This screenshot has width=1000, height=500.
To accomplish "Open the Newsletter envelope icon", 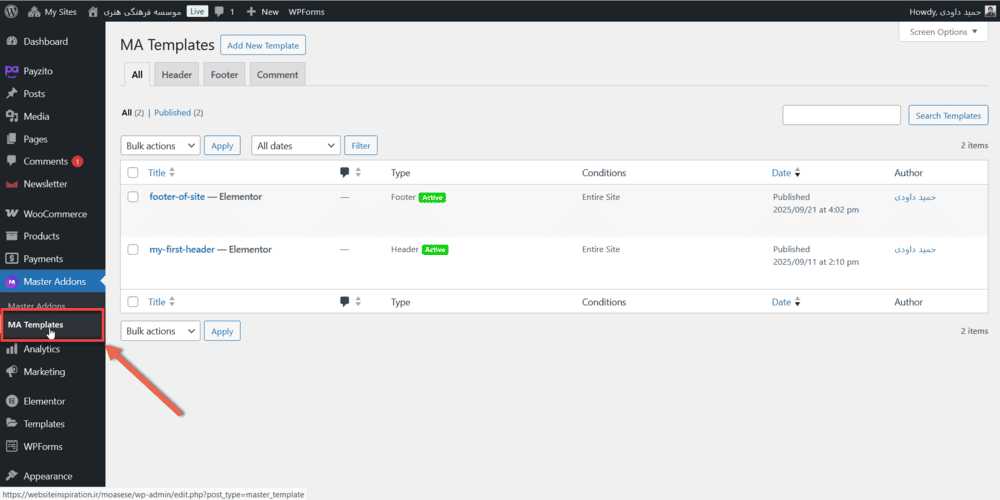I will coord(12,184).
